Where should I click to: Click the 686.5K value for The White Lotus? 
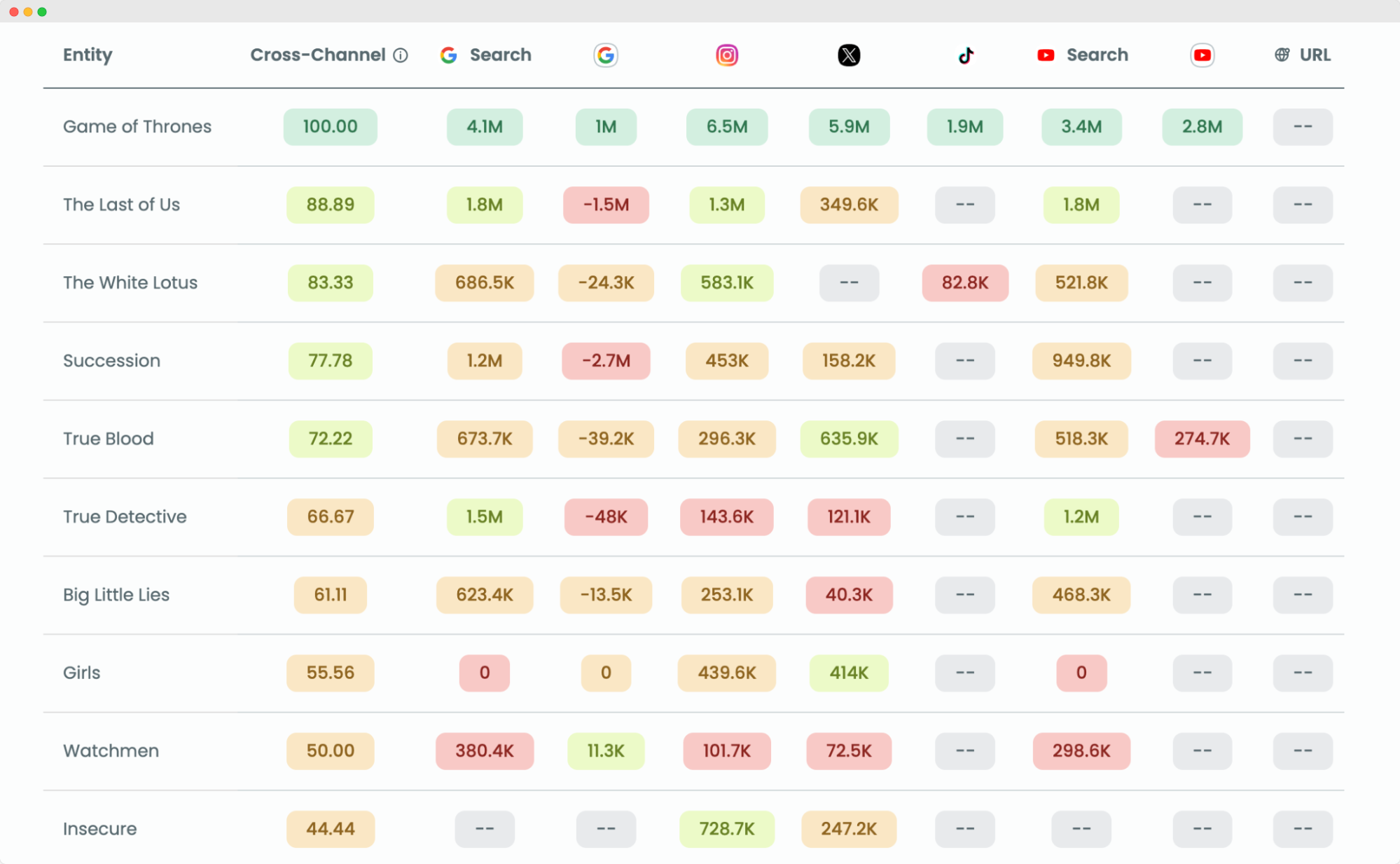[x=485, y=282]
